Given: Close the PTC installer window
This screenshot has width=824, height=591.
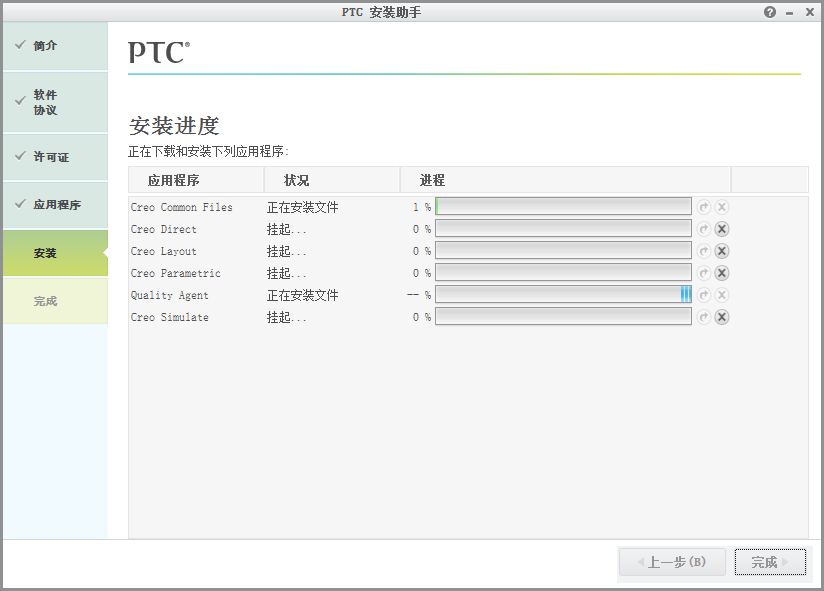Looking at the screenshot, I should (810, 12).
